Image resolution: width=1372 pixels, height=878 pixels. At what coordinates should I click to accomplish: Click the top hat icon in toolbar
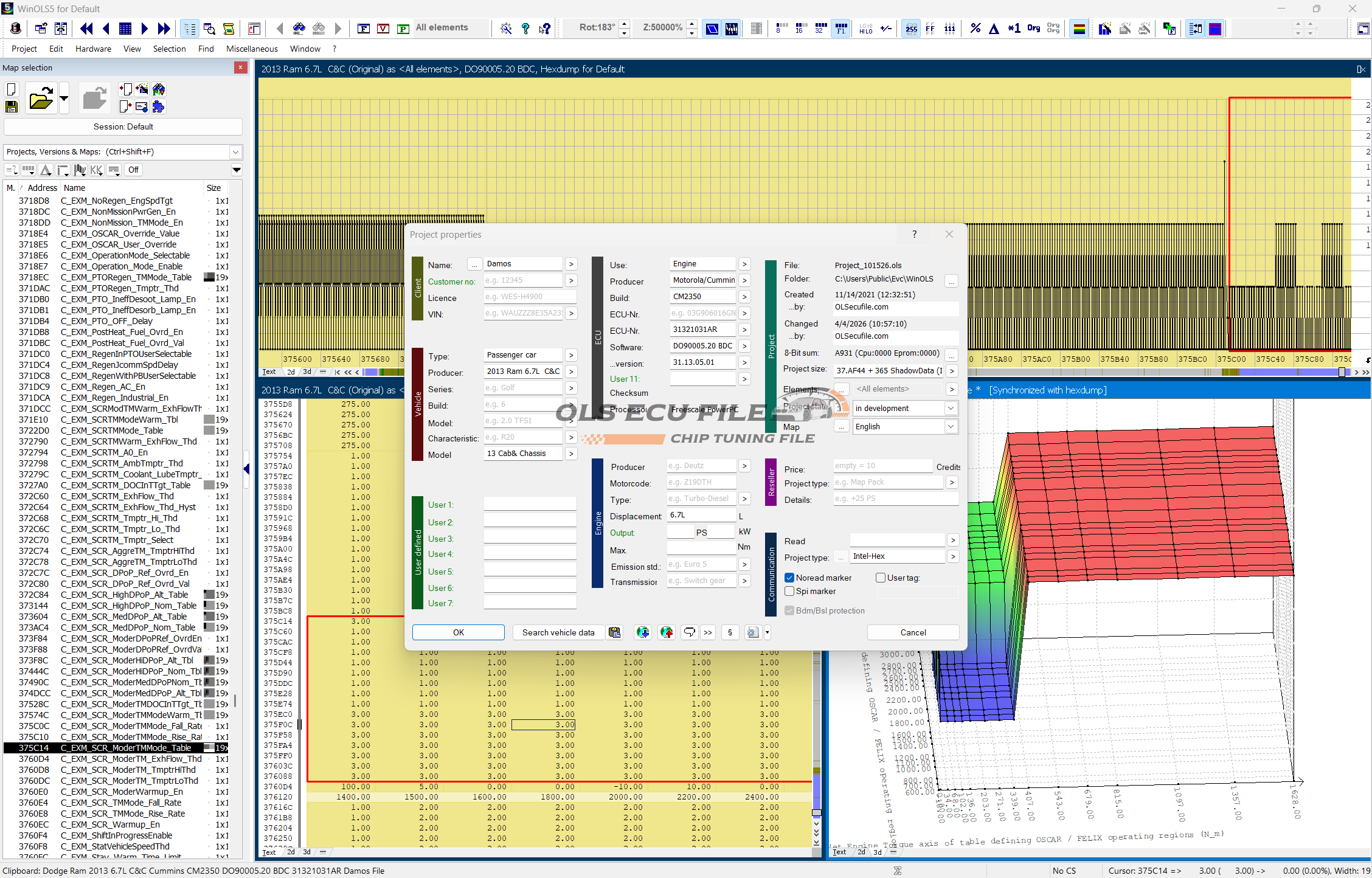coord(16,29)
